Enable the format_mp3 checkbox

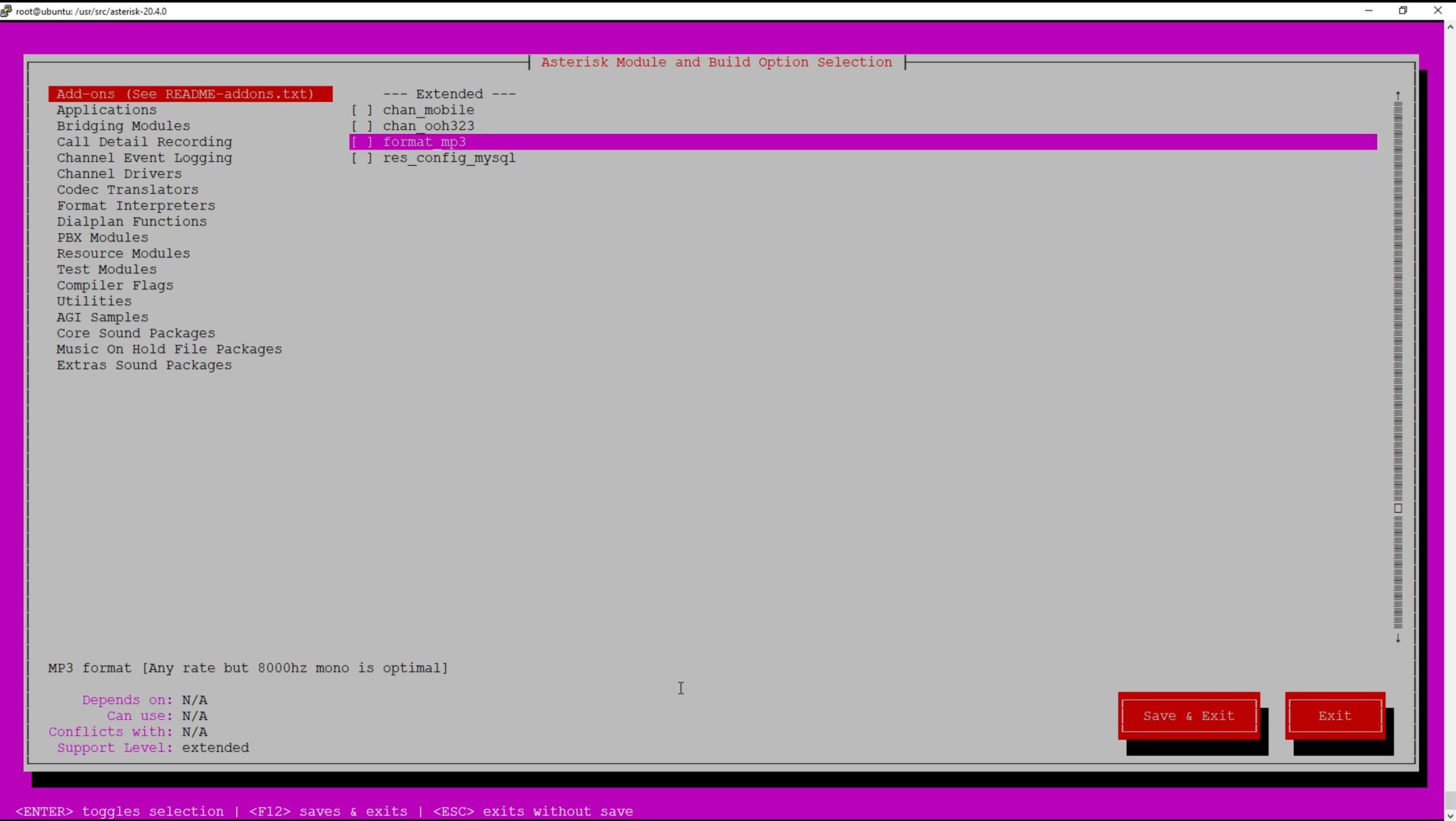362,142
